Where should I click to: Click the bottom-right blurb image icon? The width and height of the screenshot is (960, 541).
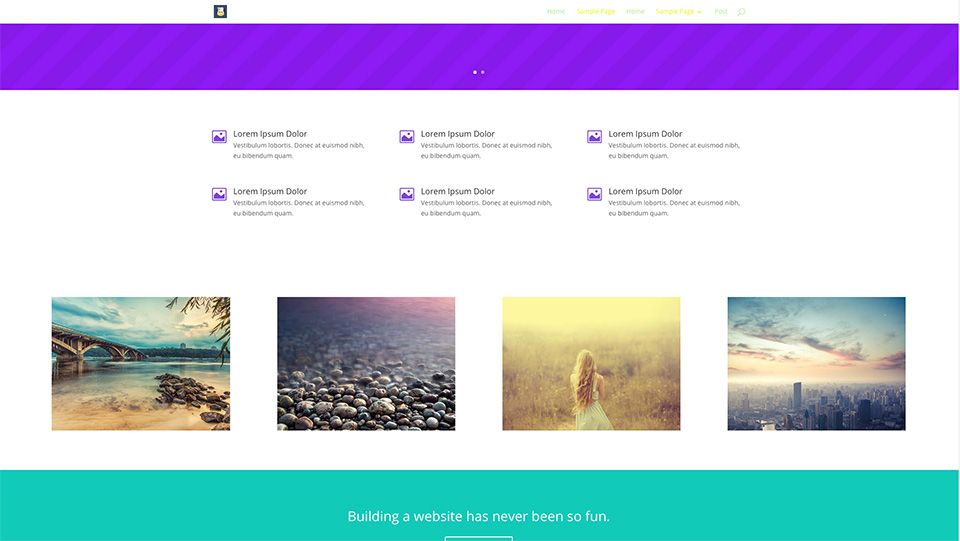(594, 194)
